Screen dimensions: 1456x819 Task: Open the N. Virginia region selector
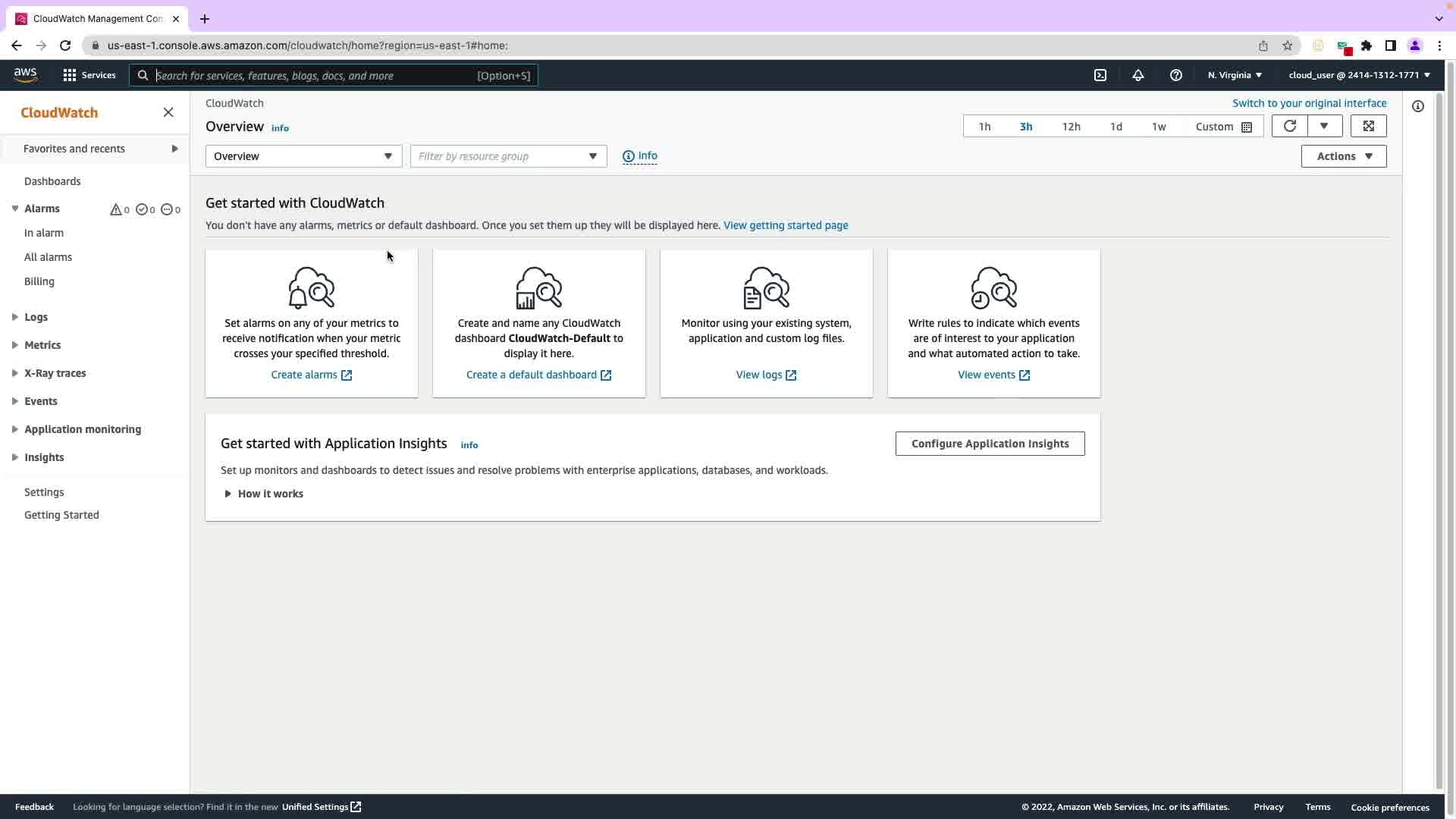click(x=1234, y=75)
